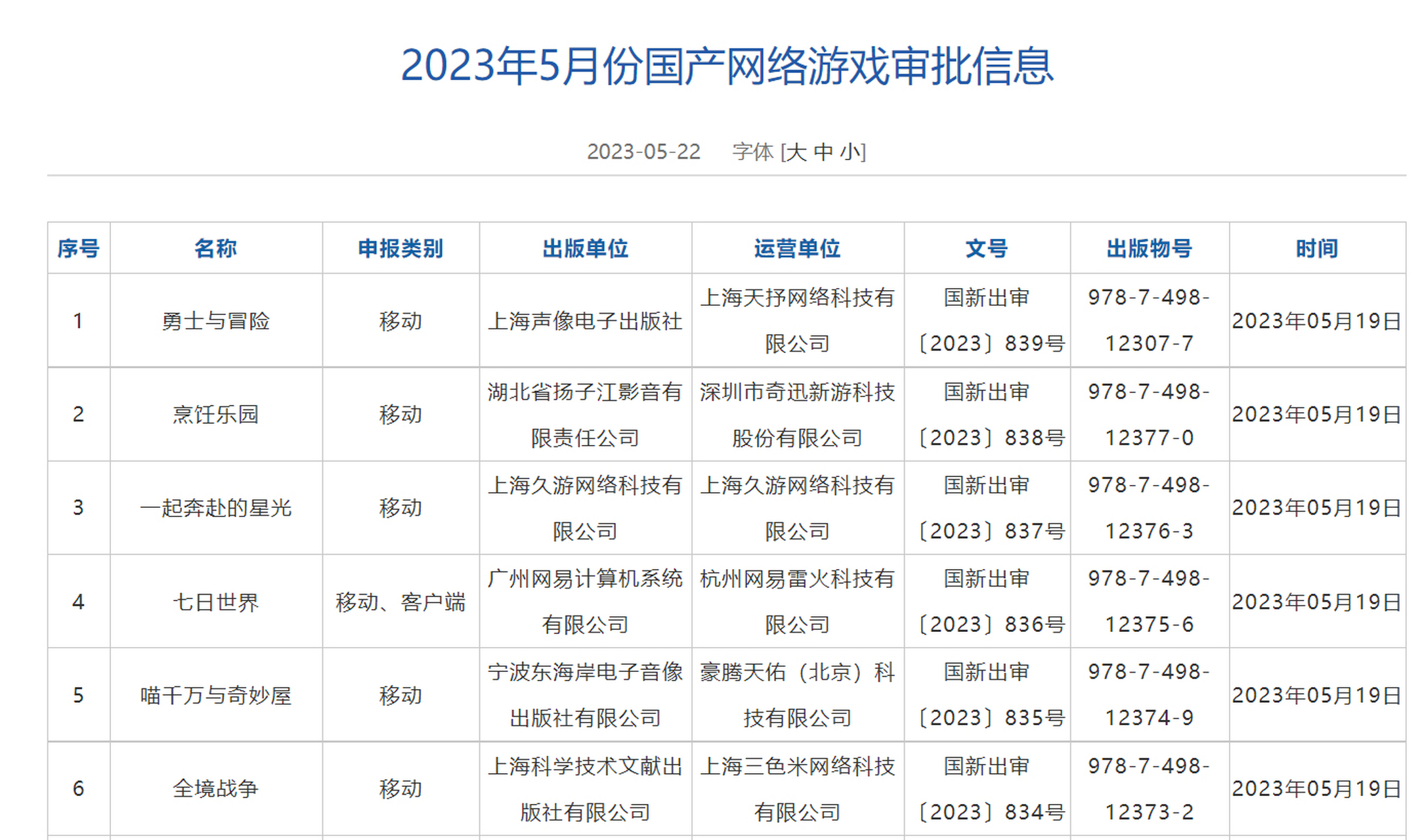Click the 出版物号 column header
The width and height of the screenshot is (1422, 840).
(x=1149, y=249)
